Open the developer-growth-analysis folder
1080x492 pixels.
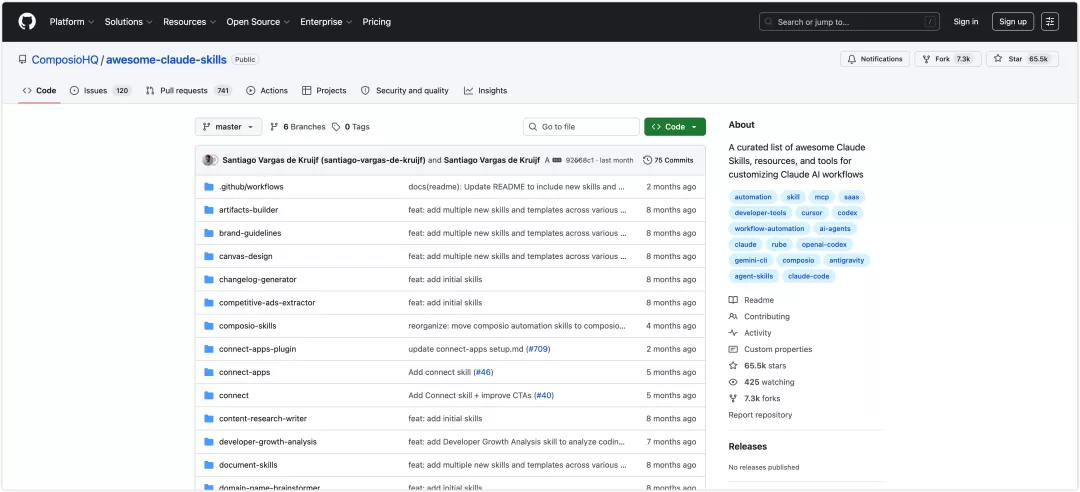(x=268, y=442)
